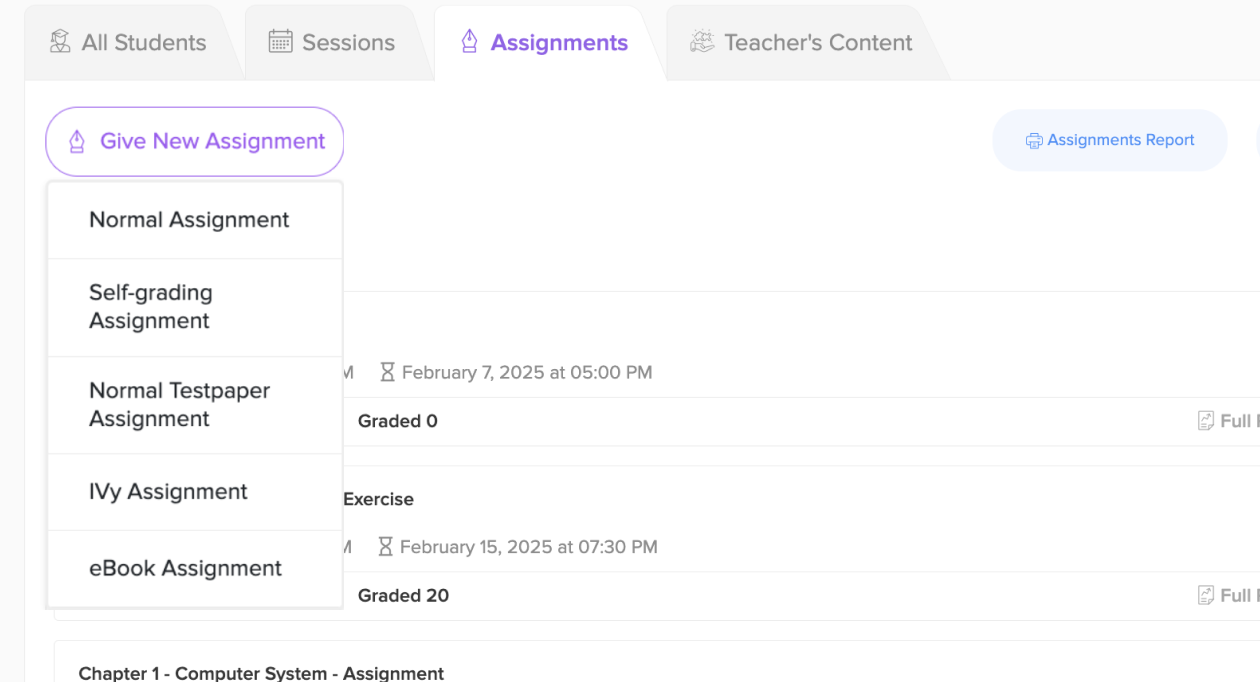1260x682 pixels.
Task: Choose eBook Assignment from the menu
Action: point(185,568)
